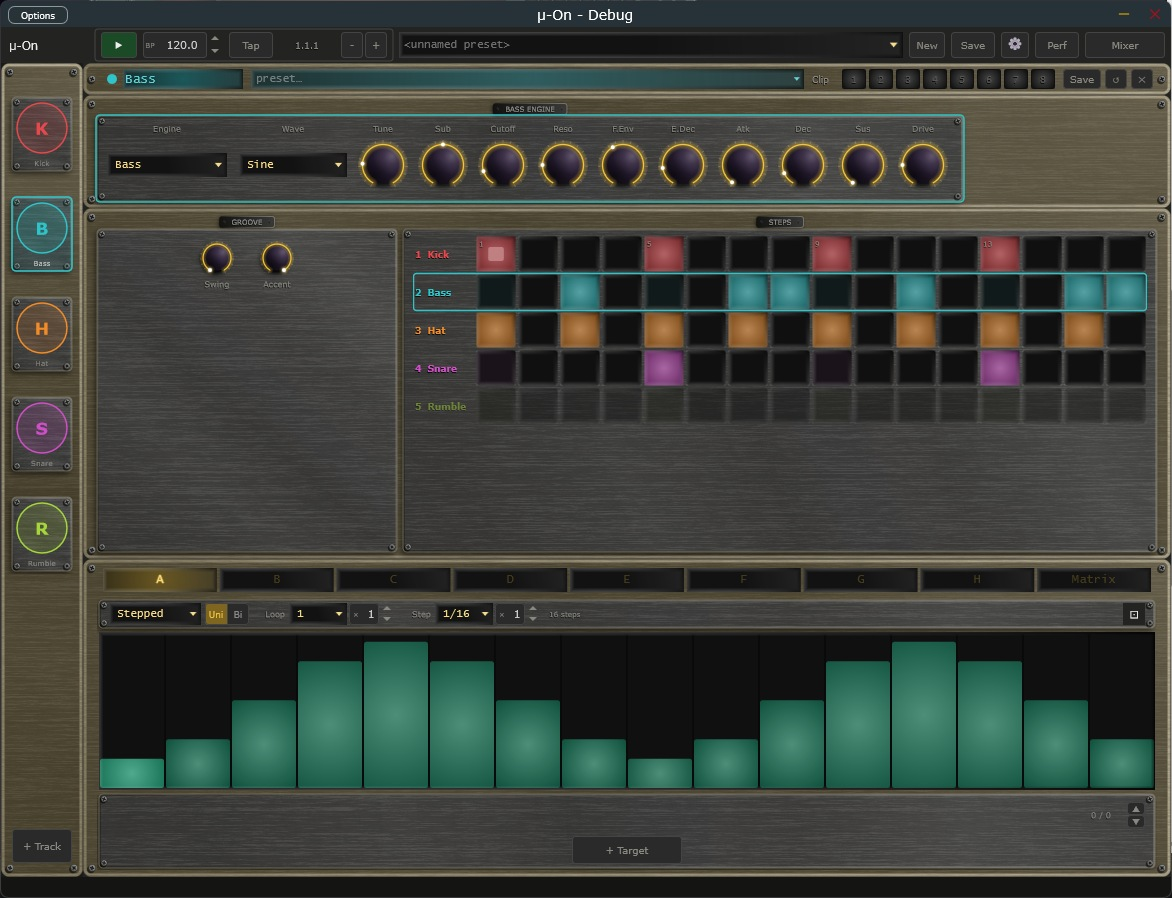Toggle Snare step 5

[x=664, y=368]
